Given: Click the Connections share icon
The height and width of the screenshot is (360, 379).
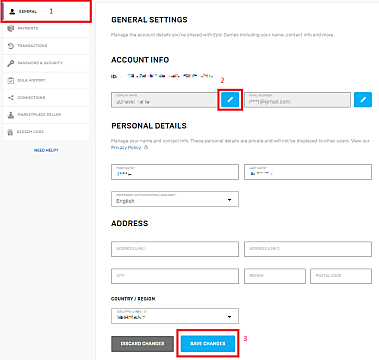Looking at the screenshot, I should tap(11, 98).
